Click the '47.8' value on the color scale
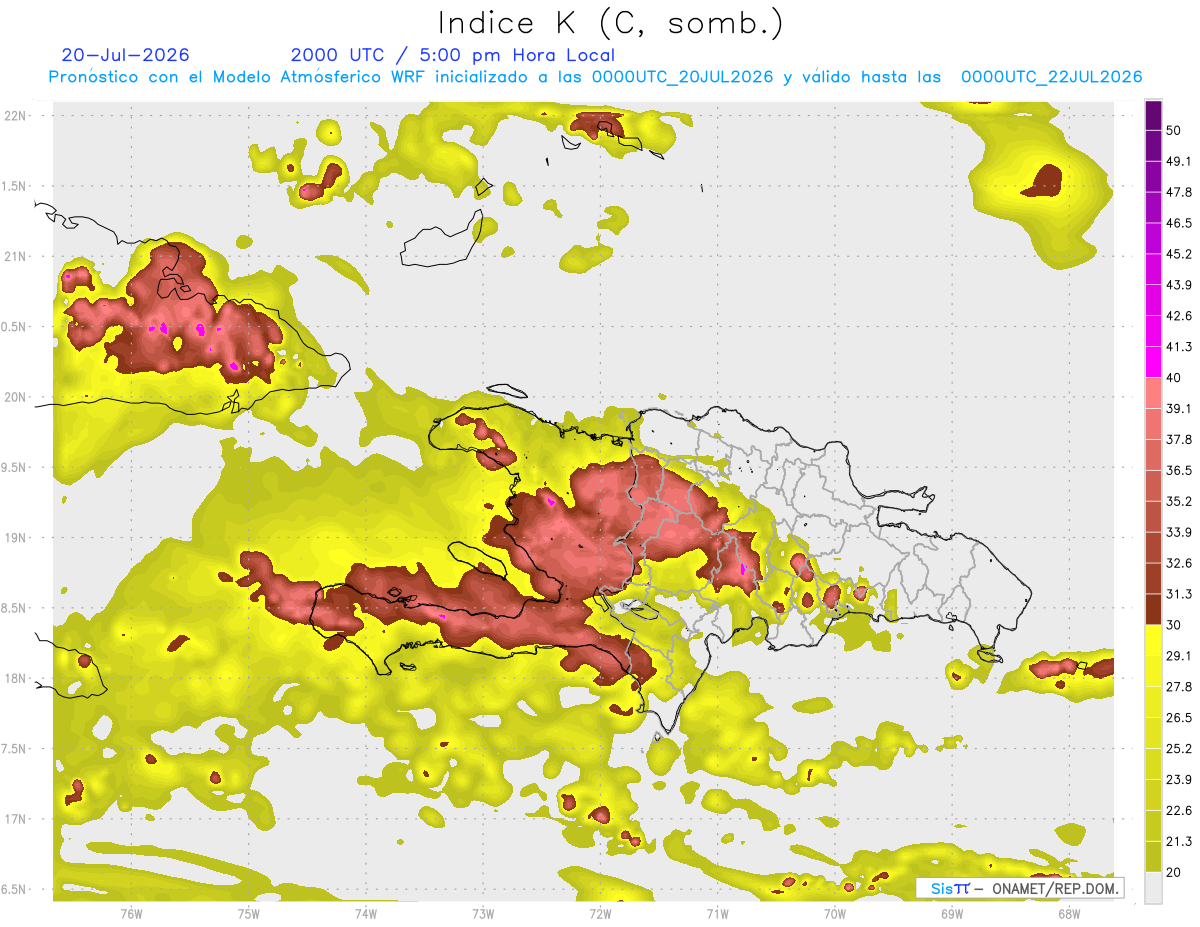This screenshot has height=927, width=1200. (x=1179, y=192)
